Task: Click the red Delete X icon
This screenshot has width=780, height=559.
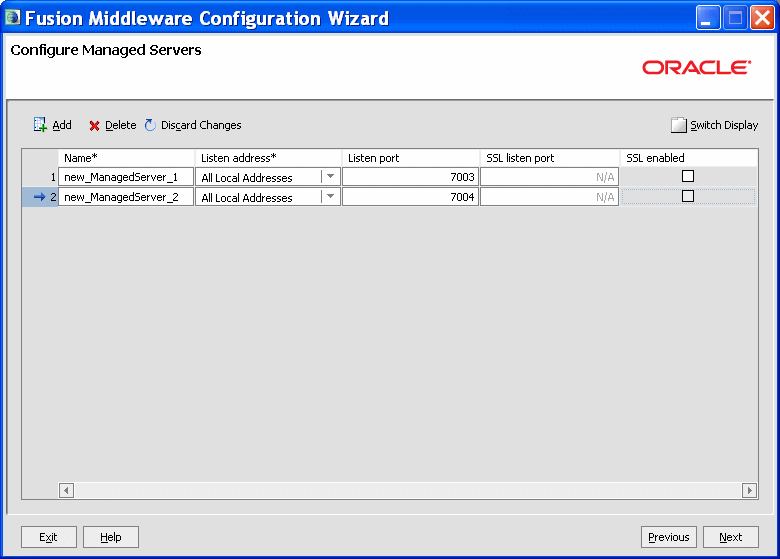Action: tap(94, 126)
